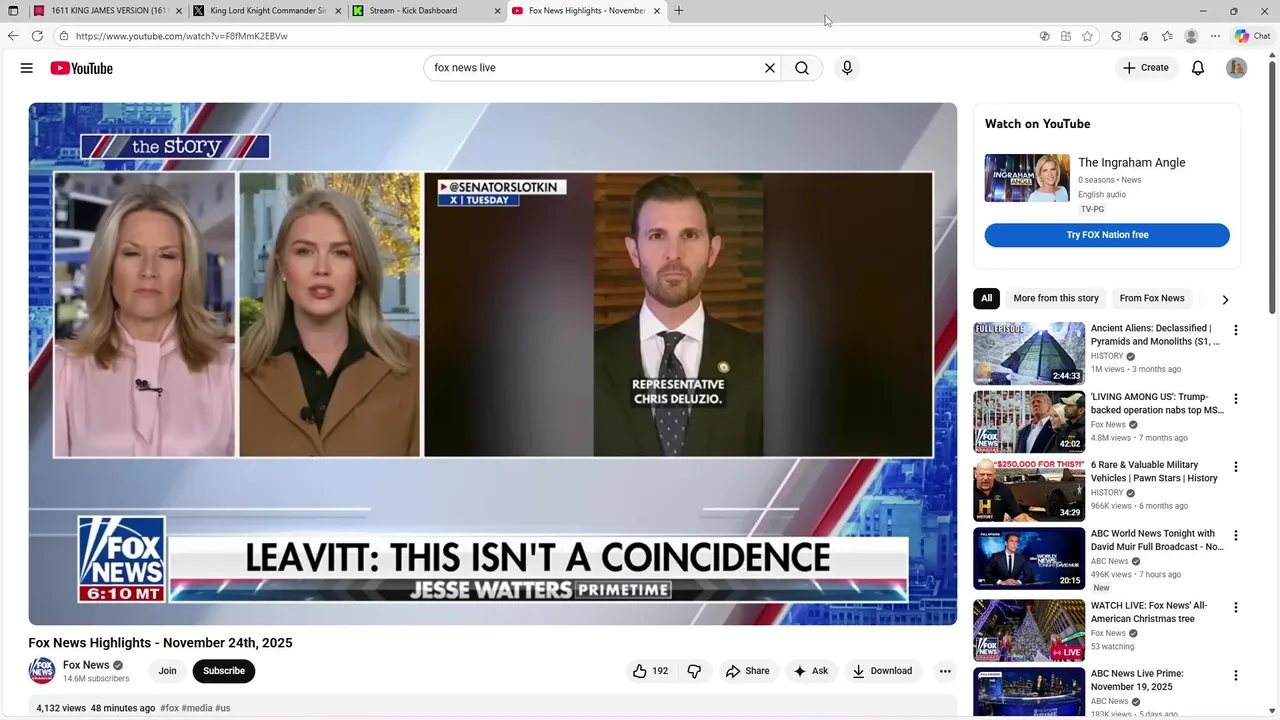Open more actions for the video

tap(945, 671)
